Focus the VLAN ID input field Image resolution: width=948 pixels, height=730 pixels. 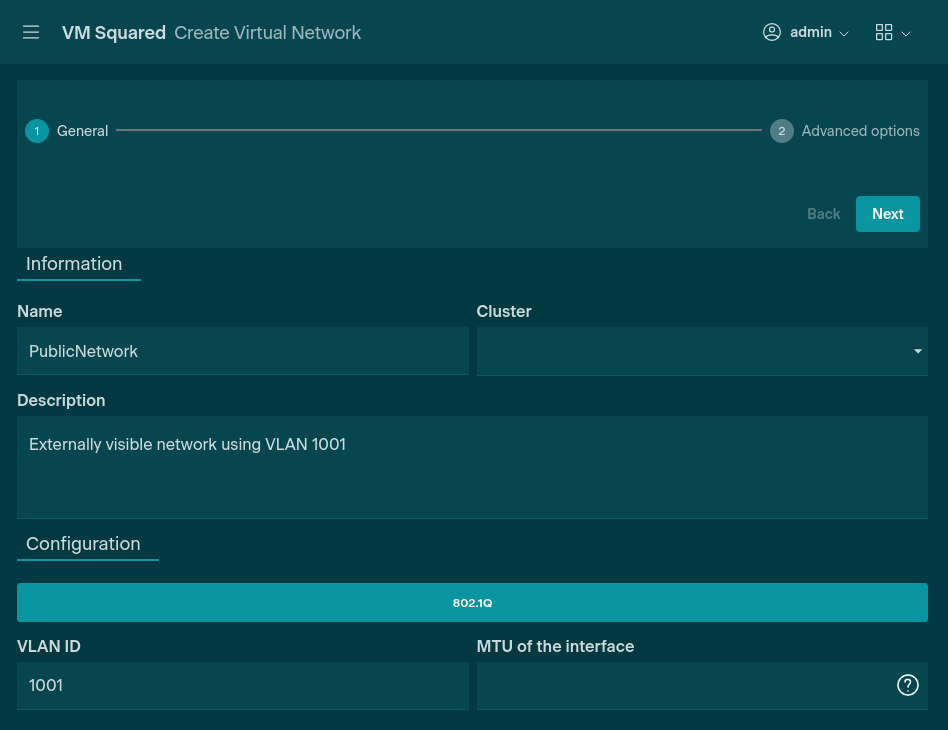(x=242, y=686)
